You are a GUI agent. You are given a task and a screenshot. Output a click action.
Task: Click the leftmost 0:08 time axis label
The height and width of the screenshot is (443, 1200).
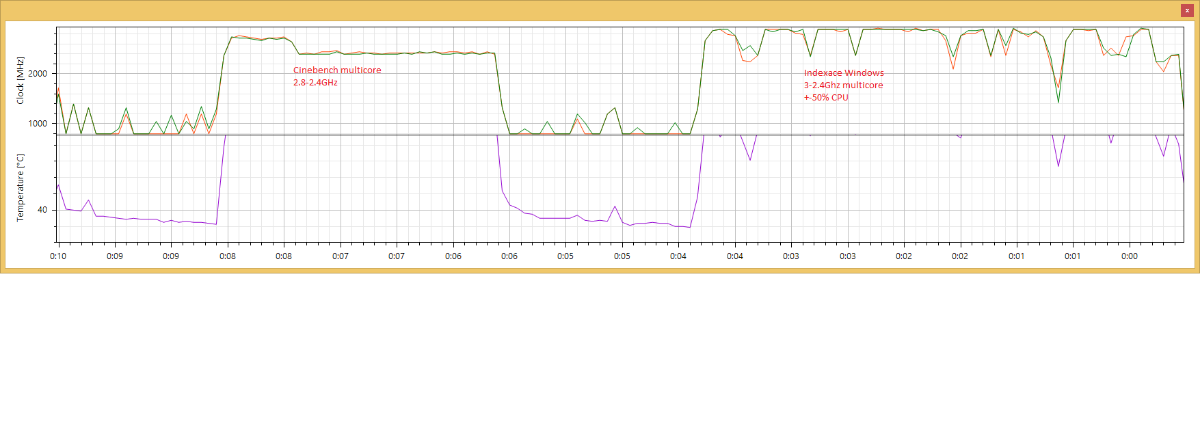coord(228,256)
